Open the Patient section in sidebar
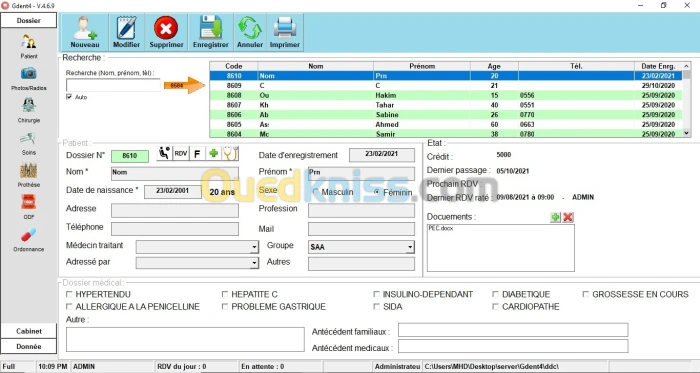Screen dimensions: 700x373 [29, 42]
